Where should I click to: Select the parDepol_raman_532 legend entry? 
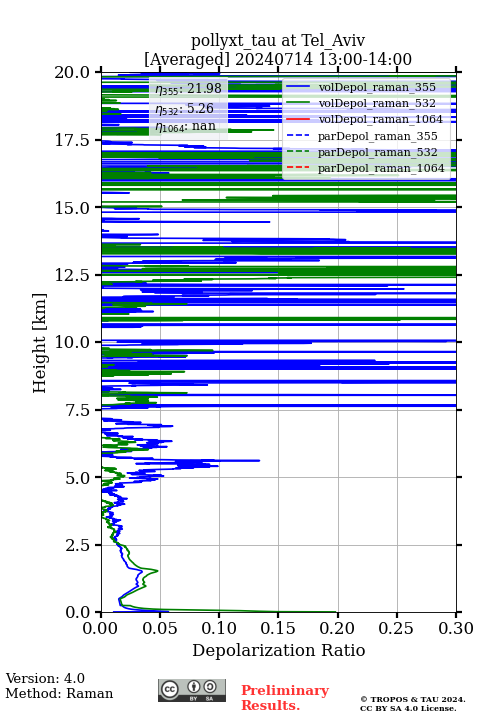[362, 152]
